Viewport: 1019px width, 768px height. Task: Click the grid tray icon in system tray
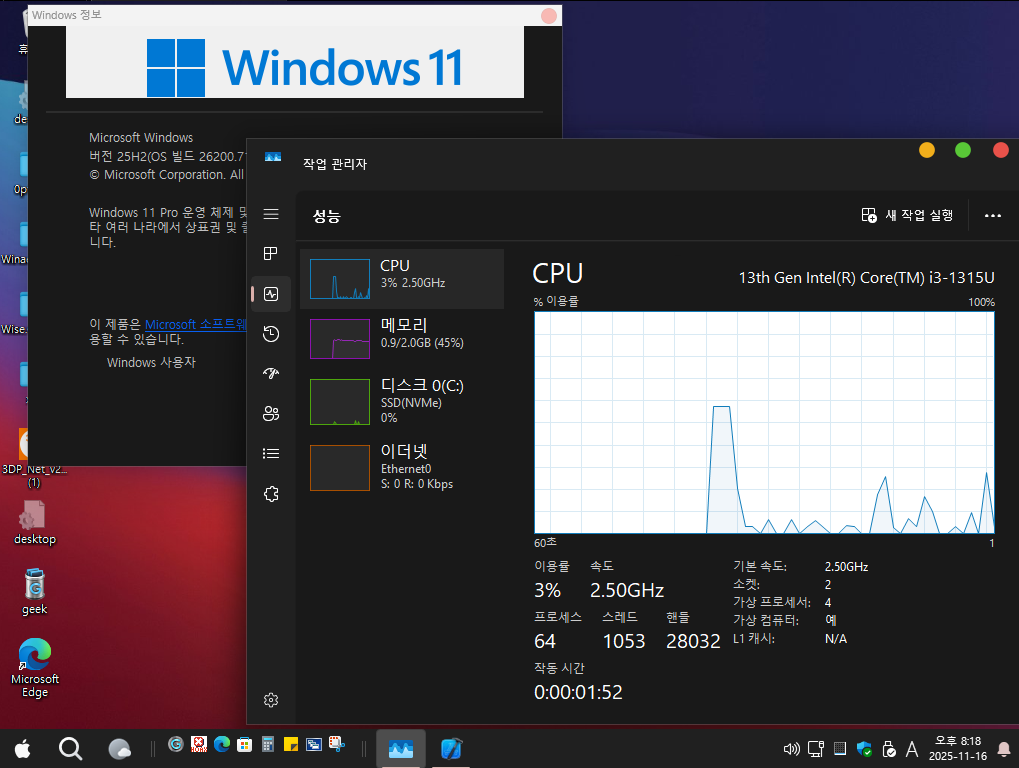(x=840, y=749)
